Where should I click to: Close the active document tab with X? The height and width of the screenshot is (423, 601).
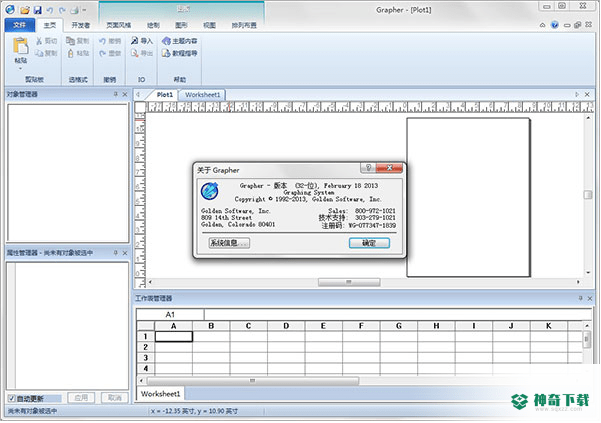click(x=587, y=94)
